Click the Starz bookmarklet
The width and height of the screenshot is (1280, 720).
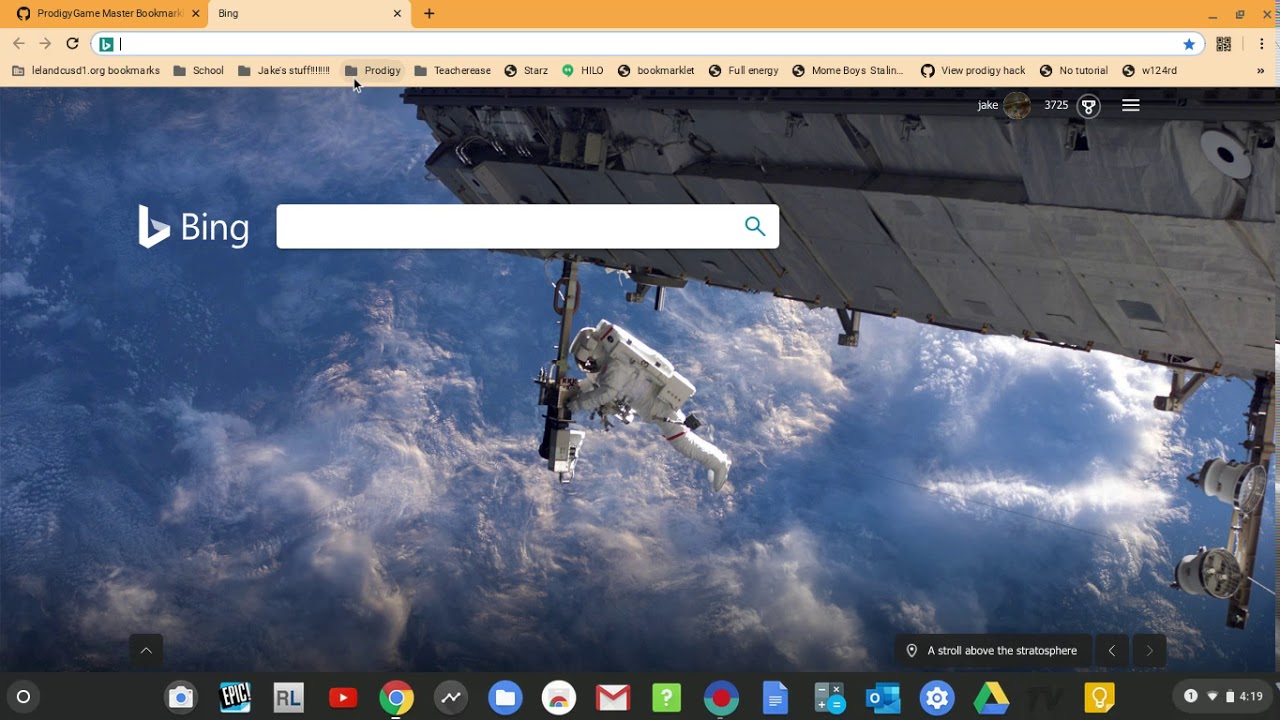526,71
